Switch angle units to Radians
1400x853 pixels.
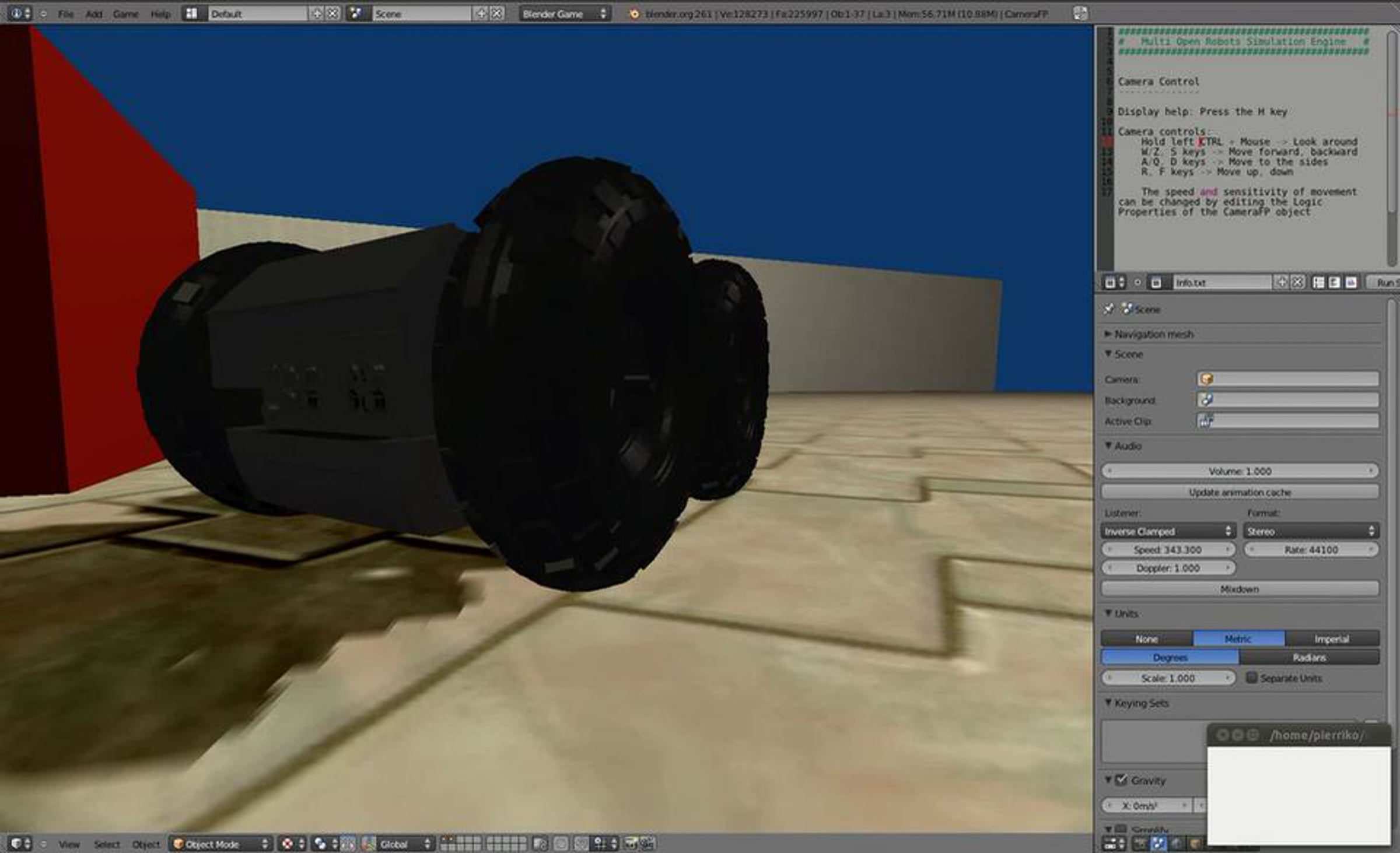point(1309,658)
